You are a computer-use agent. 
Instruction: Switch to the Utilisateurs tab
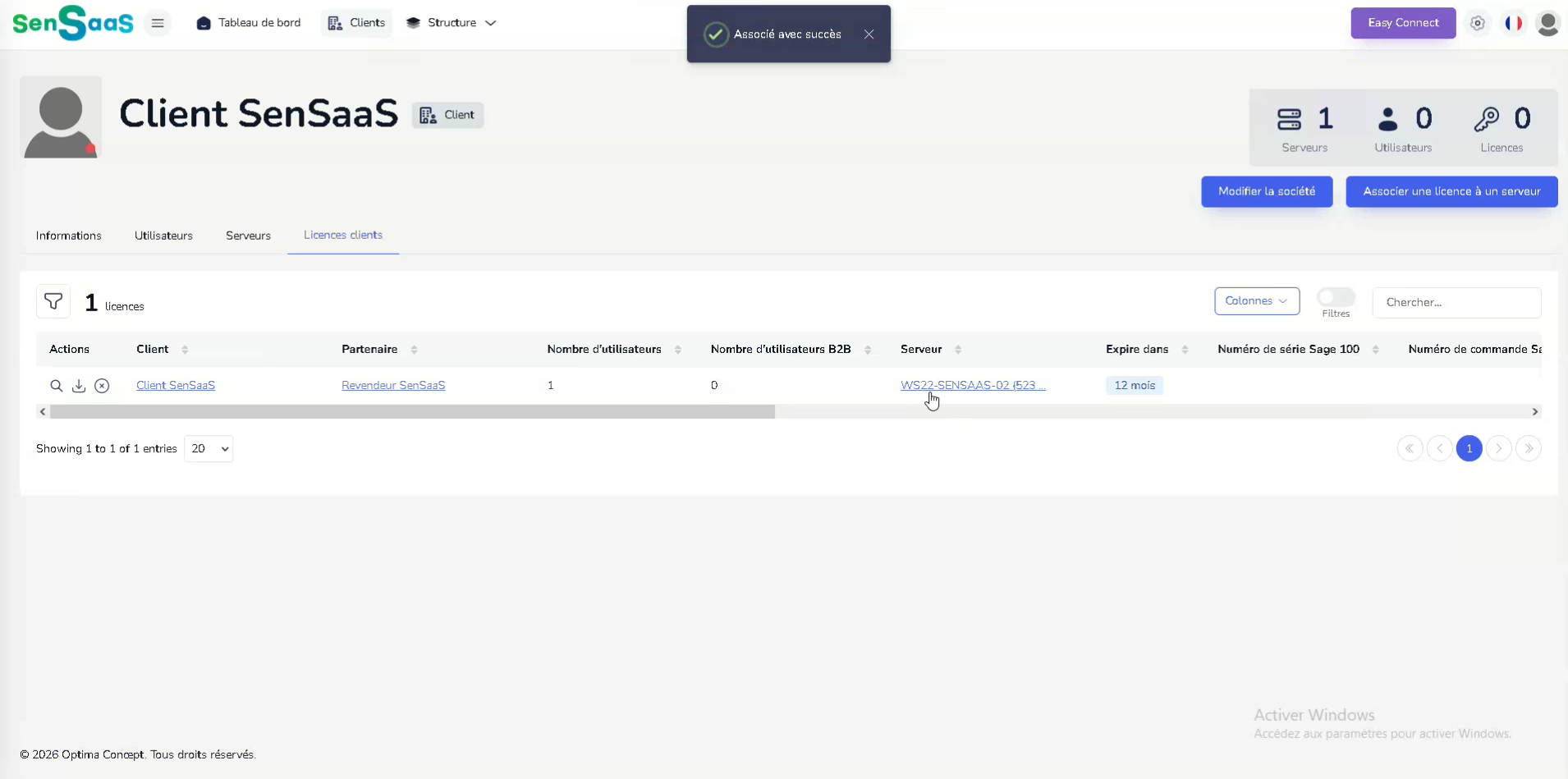(x=163, y=236)
